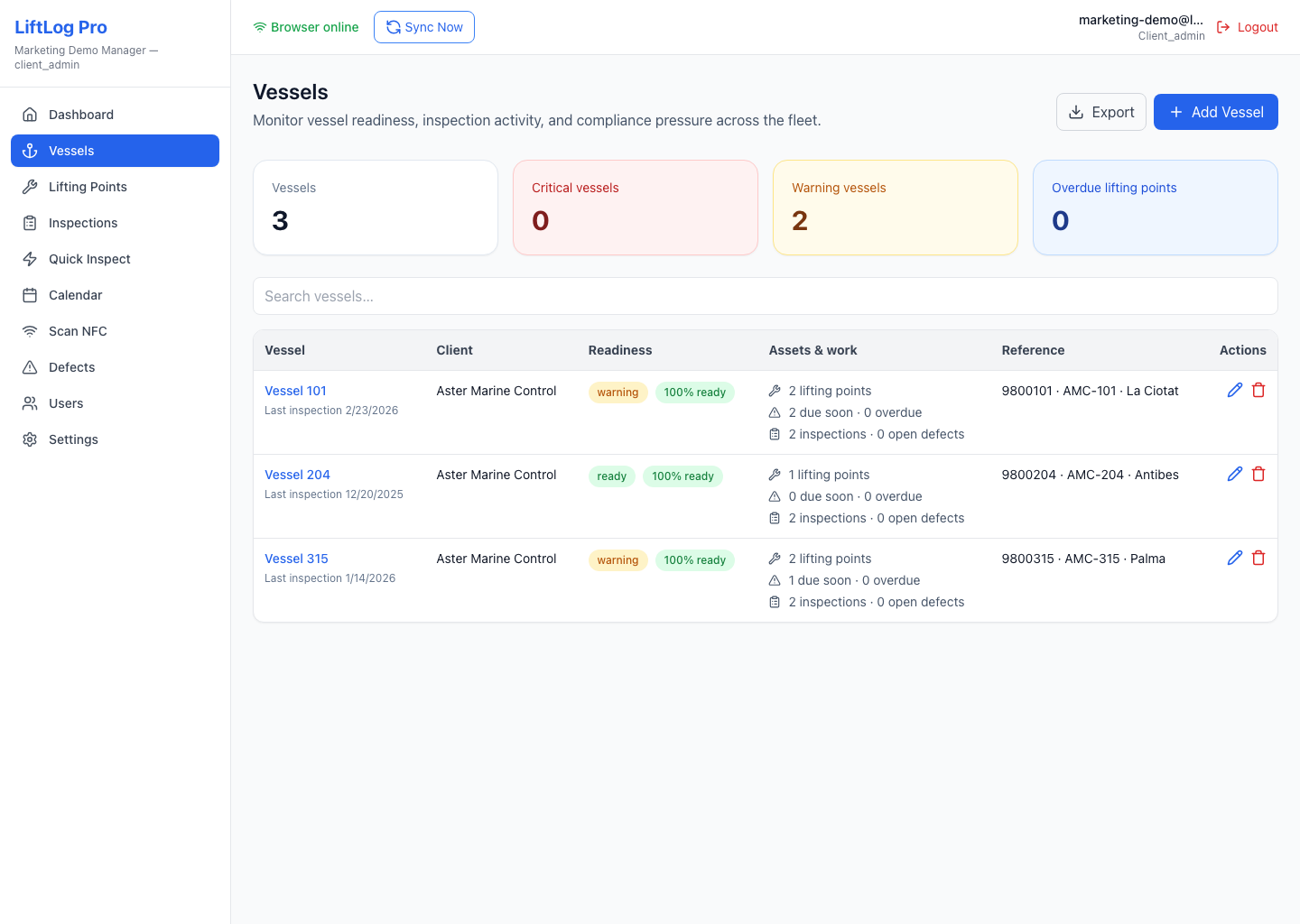Click the Add Vessel button

[1216, 112]
